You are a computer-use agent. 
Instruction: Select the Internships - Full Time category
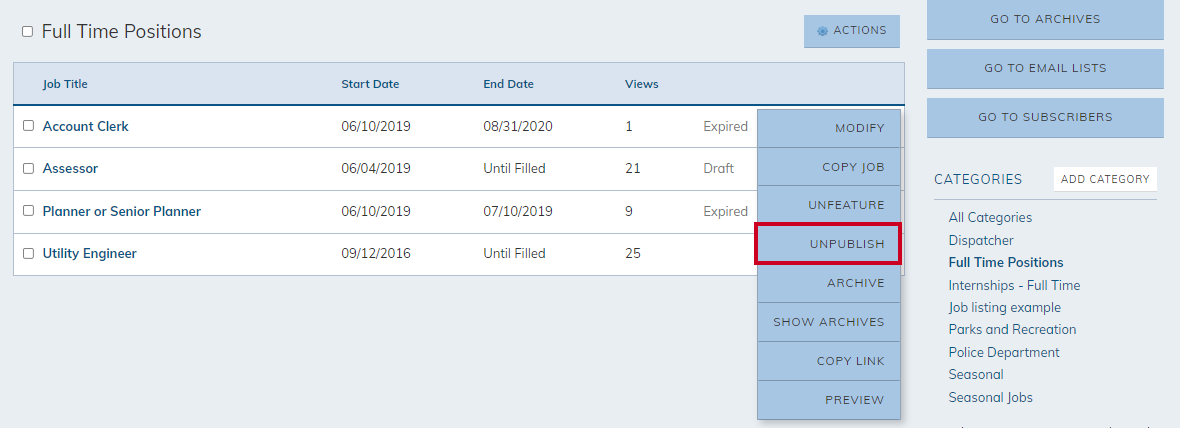[1014, 285]
